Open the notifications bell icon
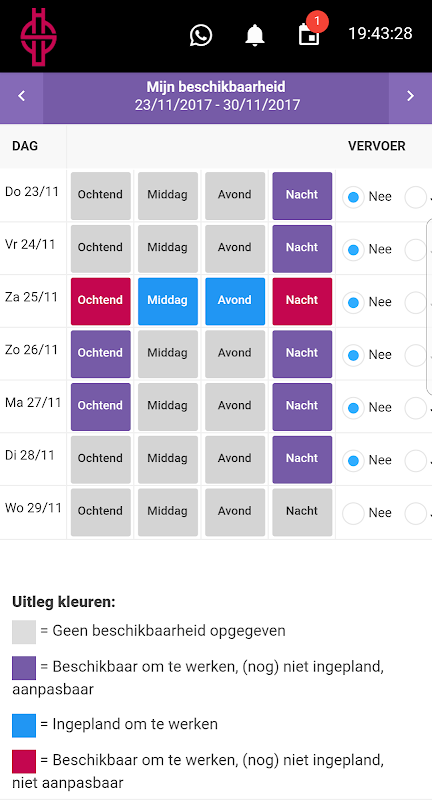432x800 pixels. pyautogui.click(x=255, y=36)
